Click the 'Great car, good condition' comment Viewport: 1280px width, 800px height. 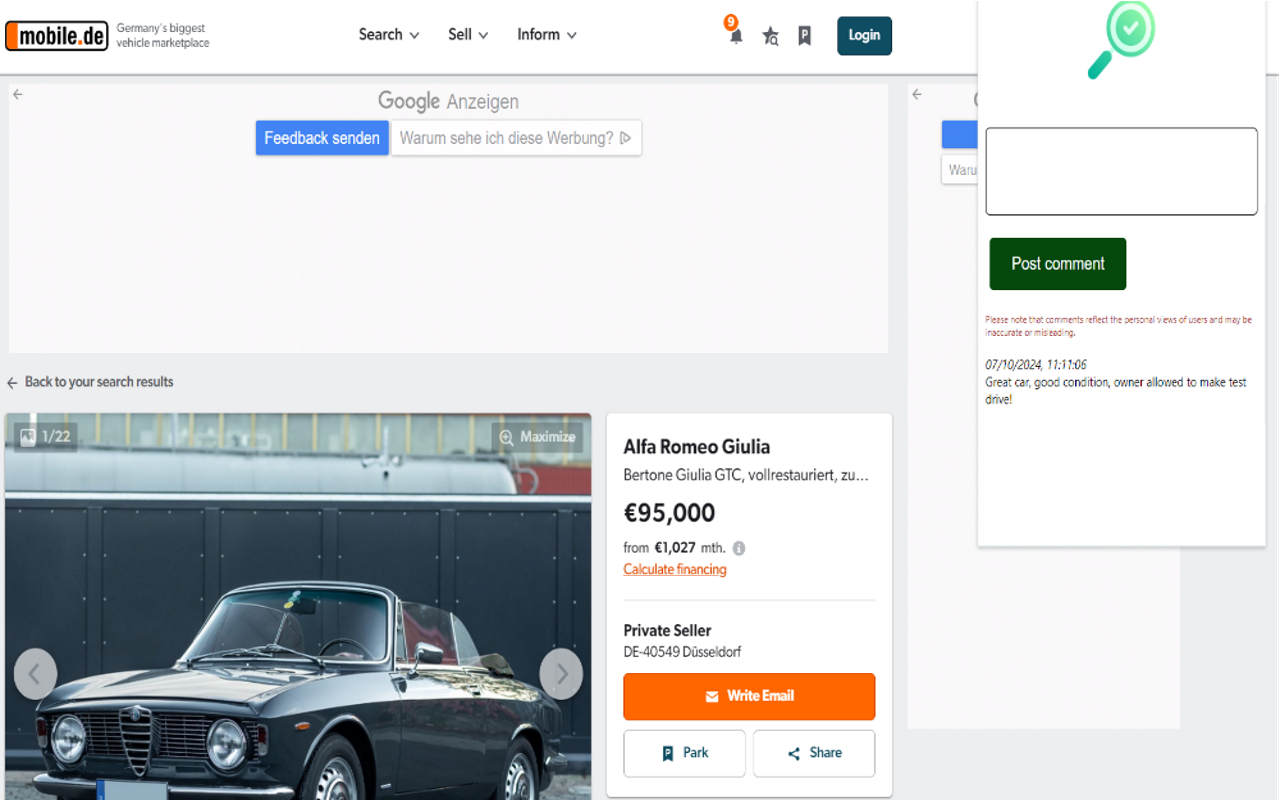pyautogui.click(x=1116, y=391)
